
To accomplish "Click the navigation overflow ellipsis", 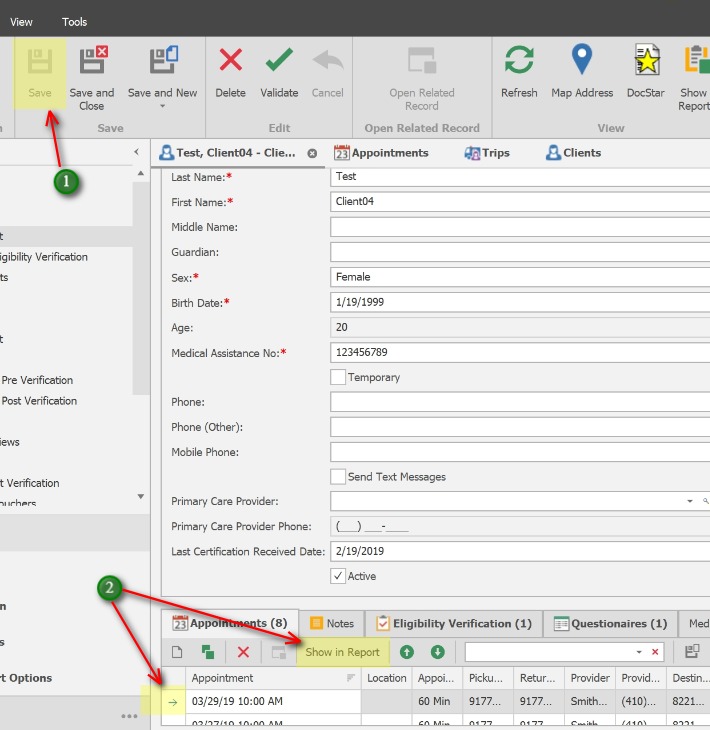I will (129, 716).
